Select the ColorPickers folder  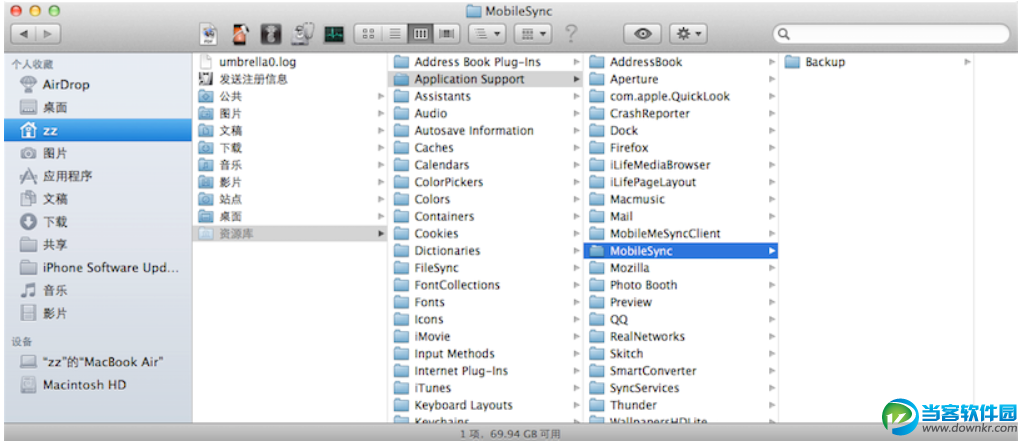(x=486, y=182)
